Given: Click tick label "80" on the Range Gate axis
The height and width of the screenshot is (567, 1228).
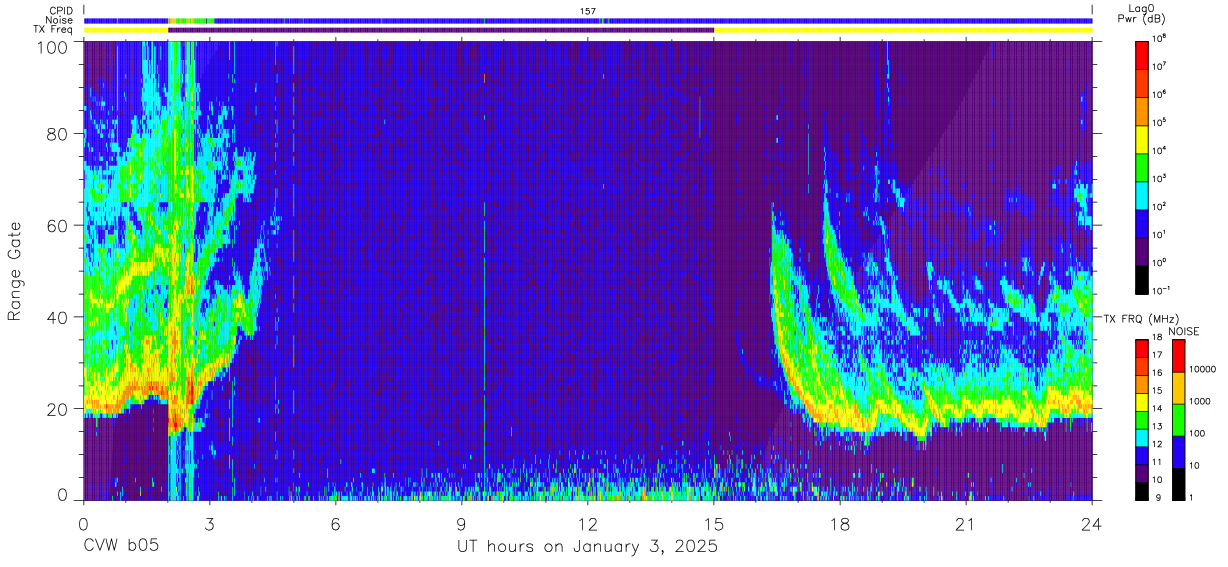Looking at the screenshot, I should 58,133.
